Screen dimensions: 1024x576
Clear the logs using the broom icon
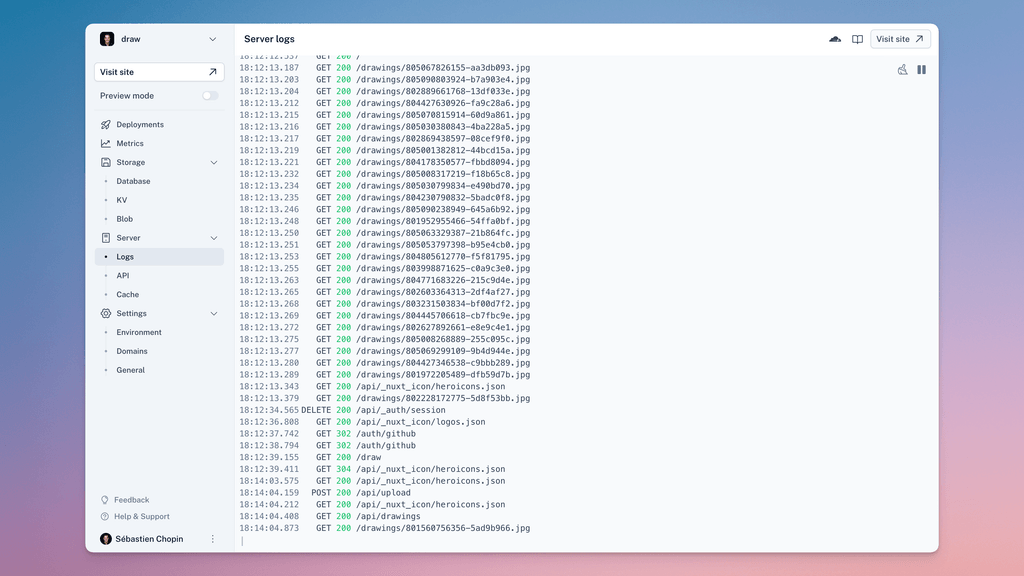[x=903, y=70]
